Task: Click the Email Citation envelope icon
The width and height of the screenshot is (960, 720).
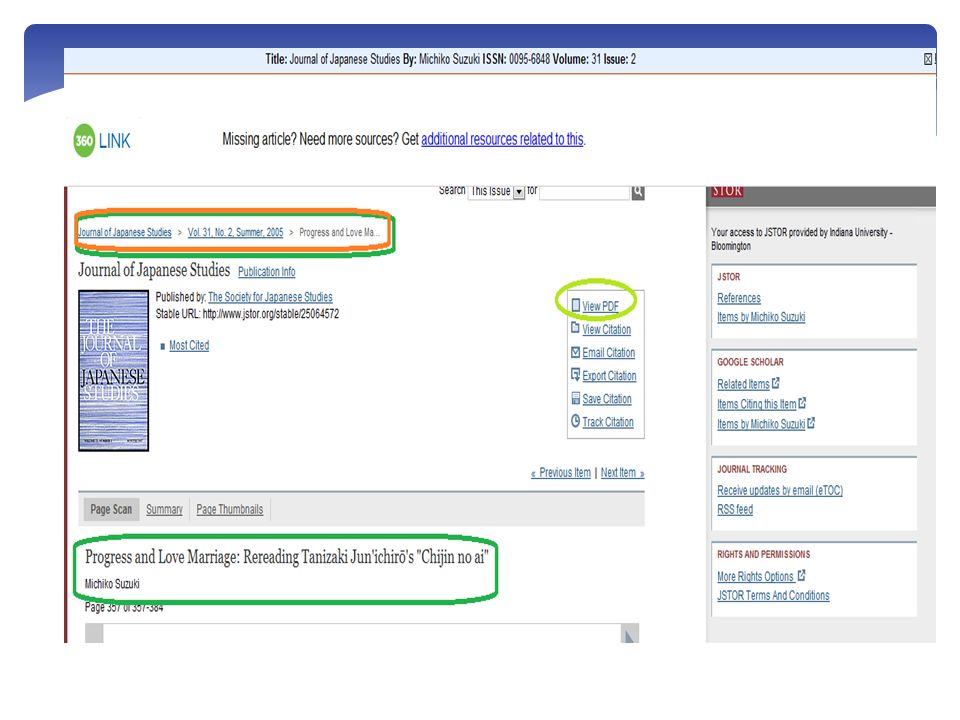Action: 575,352
